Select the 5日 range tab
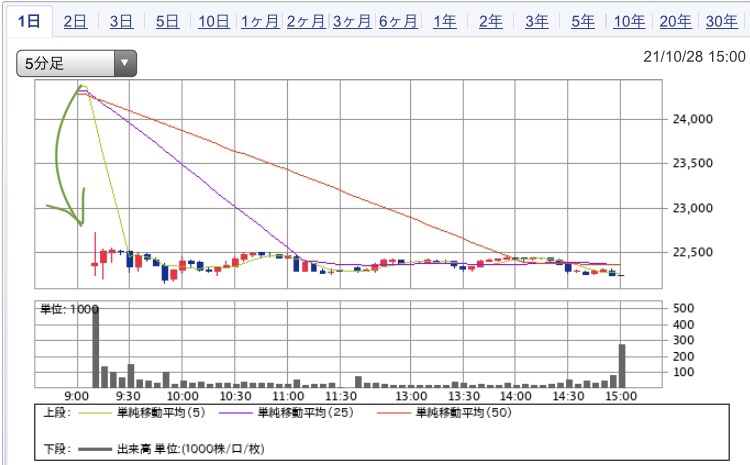 pyautogui.click(x=168, y=21)
